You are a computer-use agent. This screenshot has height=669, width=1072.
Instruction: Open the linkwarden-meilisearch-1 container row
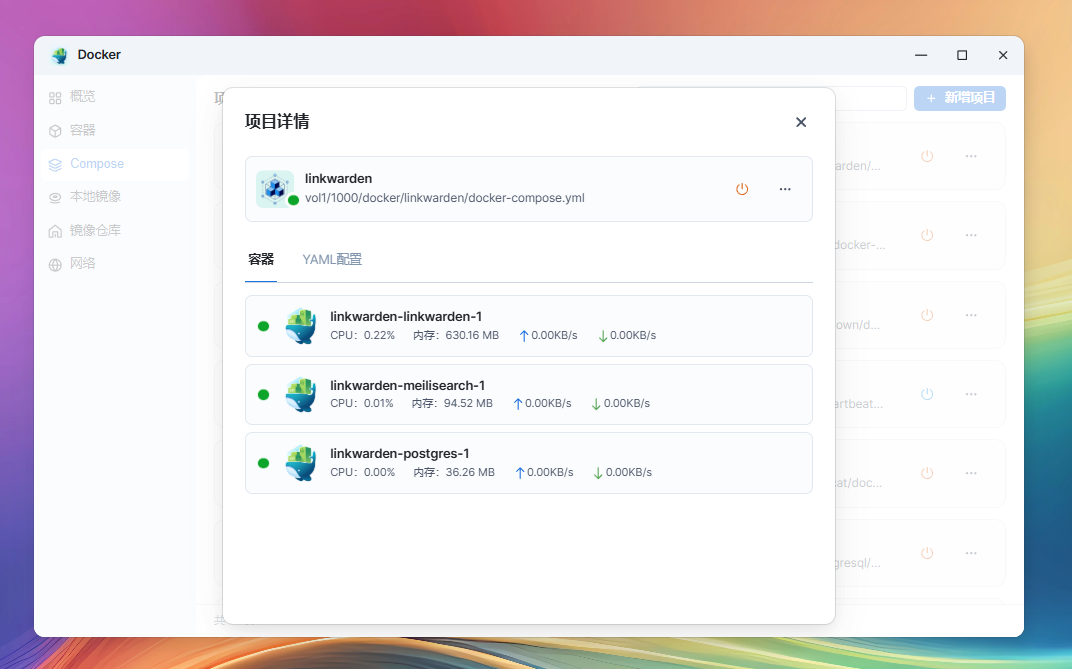pyautogui.click(x=528, y=394)
